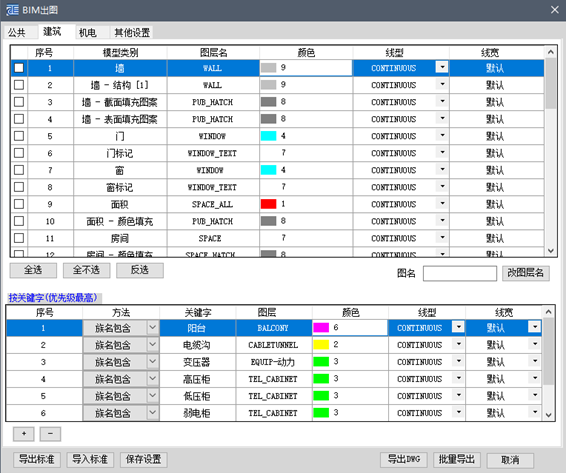566x473 pixels.
Task: Open linetype dropdown for BALCONY keyword row
Action: tap(458, 327)
